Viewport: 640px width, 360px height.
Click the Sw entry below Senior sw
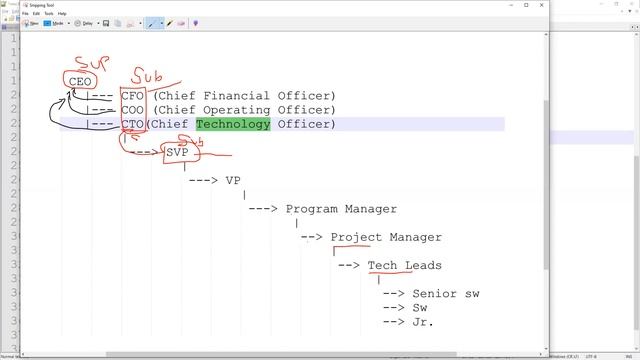[x=420, y=308]
